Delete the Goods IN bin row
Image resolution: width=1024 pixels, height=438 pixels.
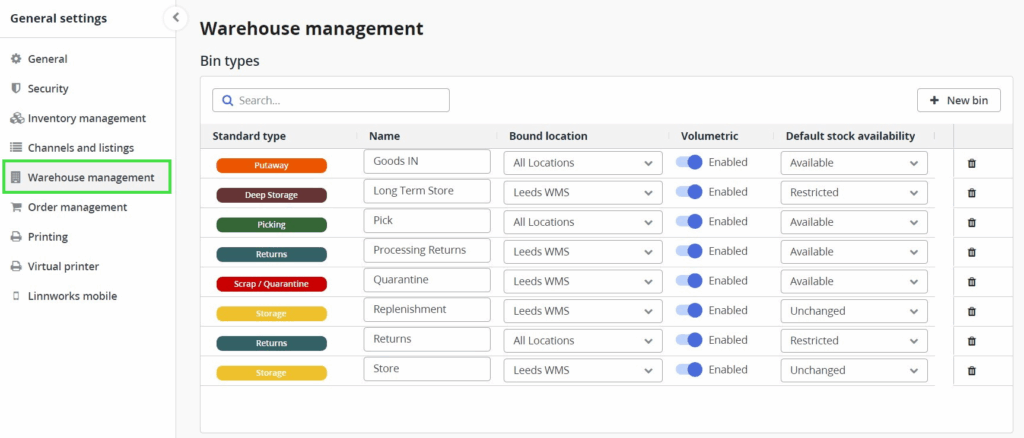point(971,163)
